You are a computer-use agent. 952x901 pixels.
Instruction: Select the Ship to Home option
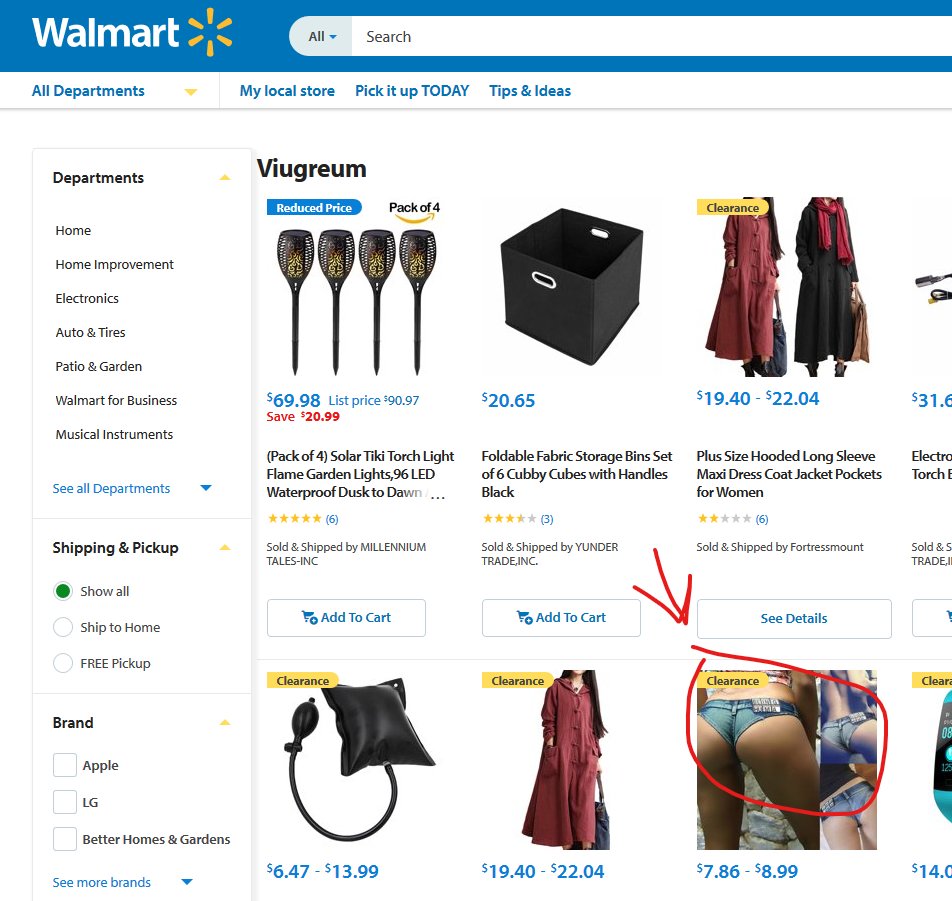[63, 627]
